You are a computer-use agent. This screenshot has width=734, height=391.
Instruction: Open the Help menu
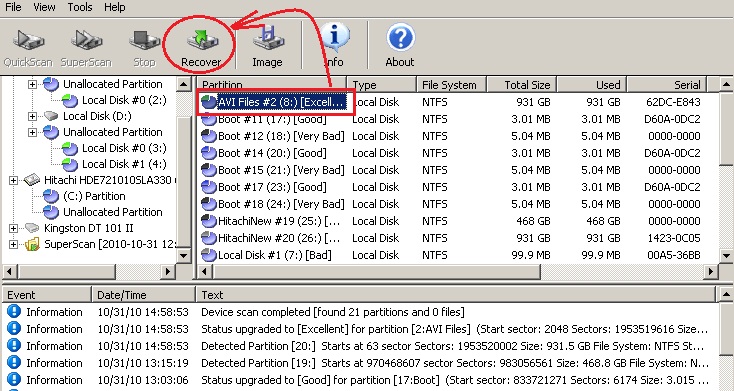coord(115,7)
